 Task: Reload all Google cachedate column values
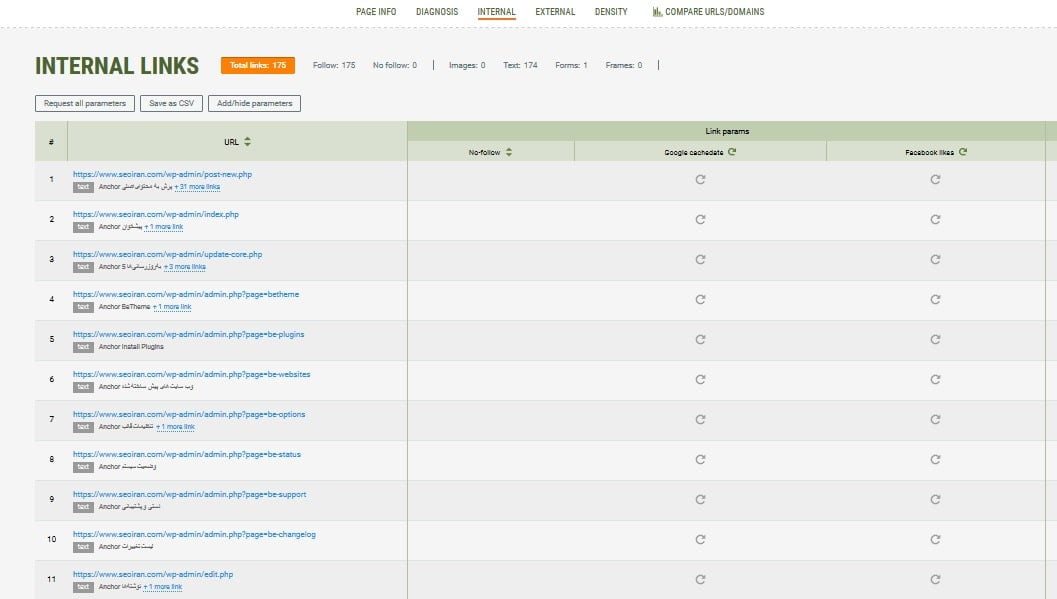(x=732, y=152)
